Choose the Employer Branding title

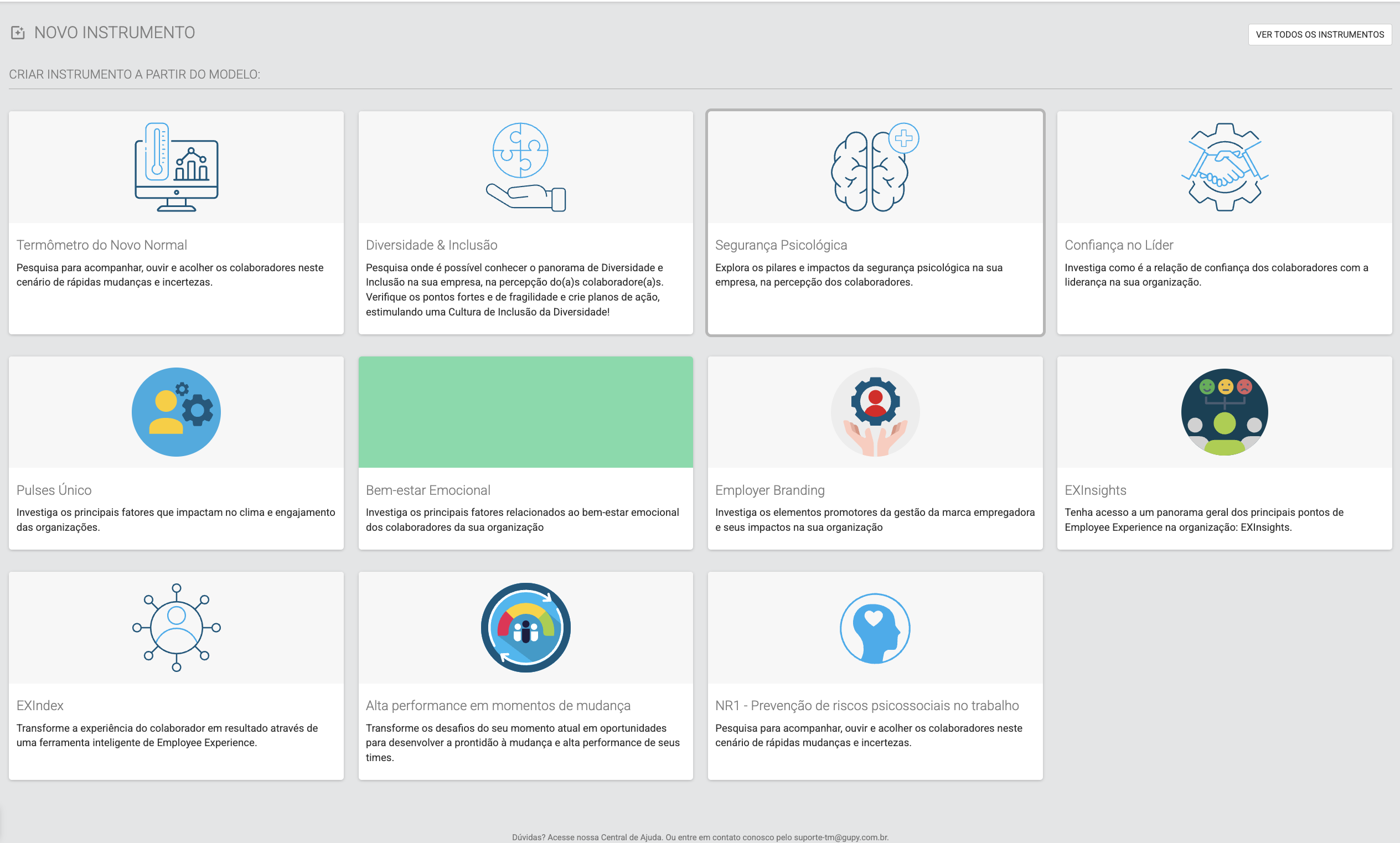pyautogui.click(x=770, y=490)
